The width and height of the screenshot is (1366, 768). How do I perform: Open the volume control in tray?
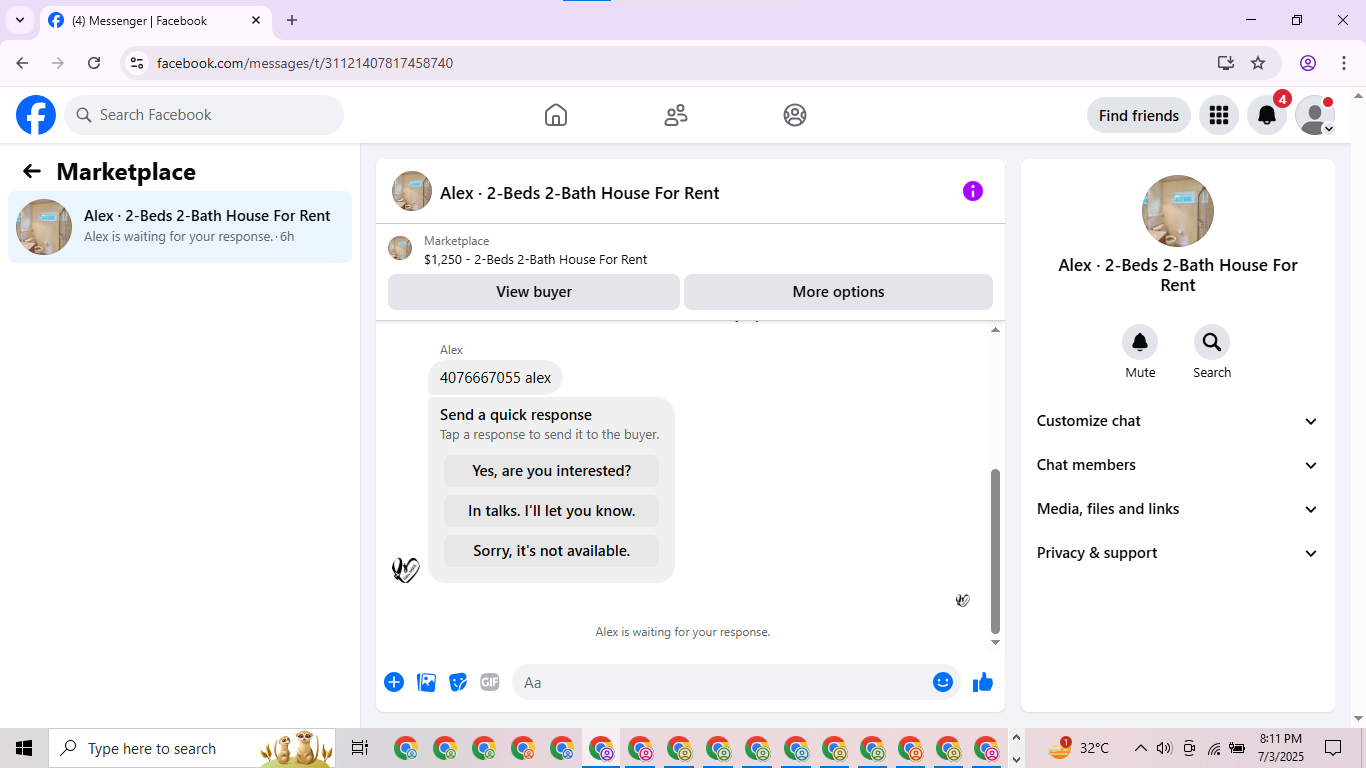tap(1164, 748)
